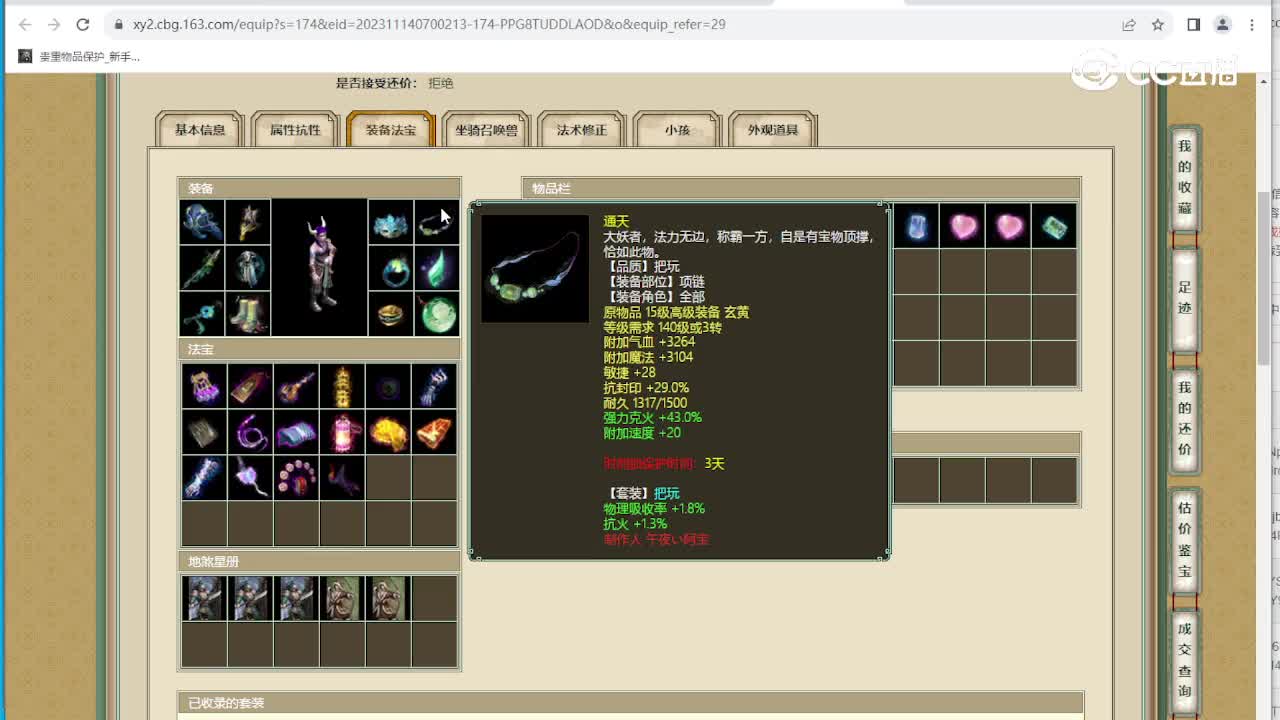Switch to the 外观道具 tab
Viewport: 1280px width, 720px height.
pyautogui.click(x=773, y=130)
